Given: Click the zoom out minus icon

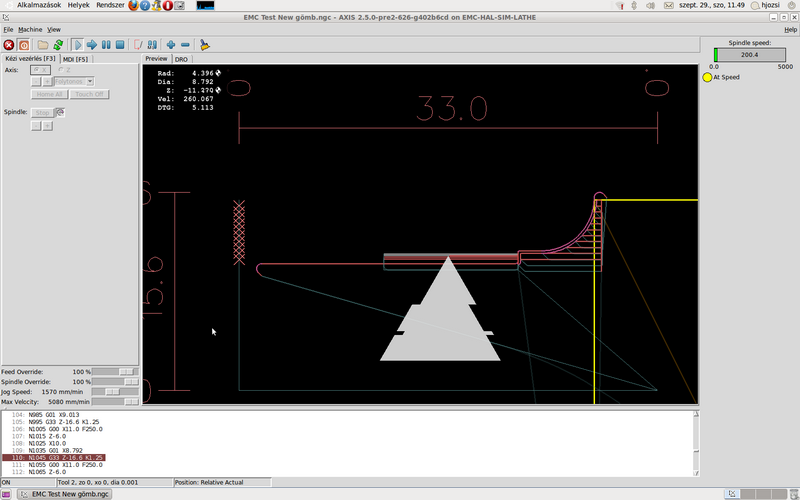Looking at the screenshot, I should 185,45.
